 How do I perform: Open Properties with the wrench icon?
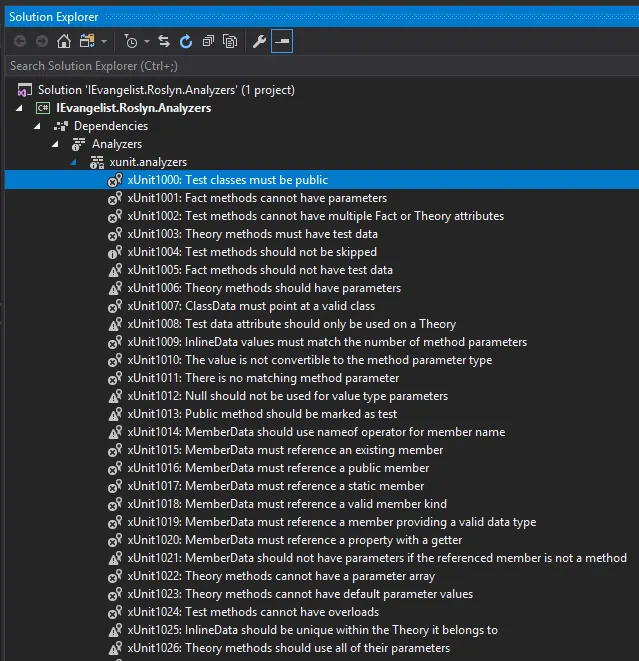click(x=259, y=41)
